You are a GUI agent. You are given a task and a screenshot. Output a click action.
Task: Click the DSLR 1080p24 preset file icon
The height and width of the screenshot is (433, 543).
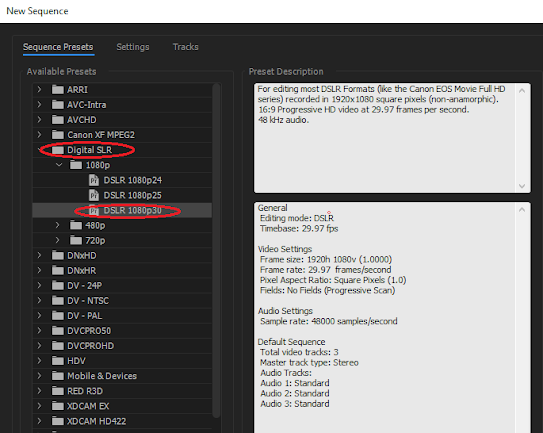coord(94,180)
